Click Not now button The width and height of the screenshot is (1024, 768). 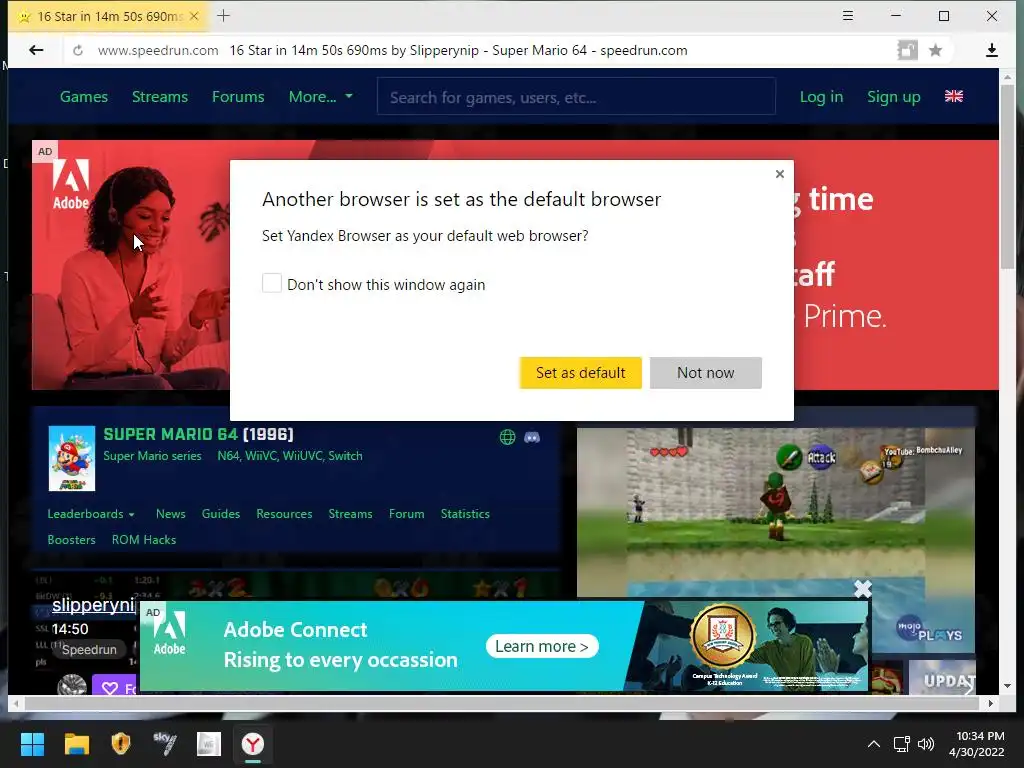tap(705, 373)
